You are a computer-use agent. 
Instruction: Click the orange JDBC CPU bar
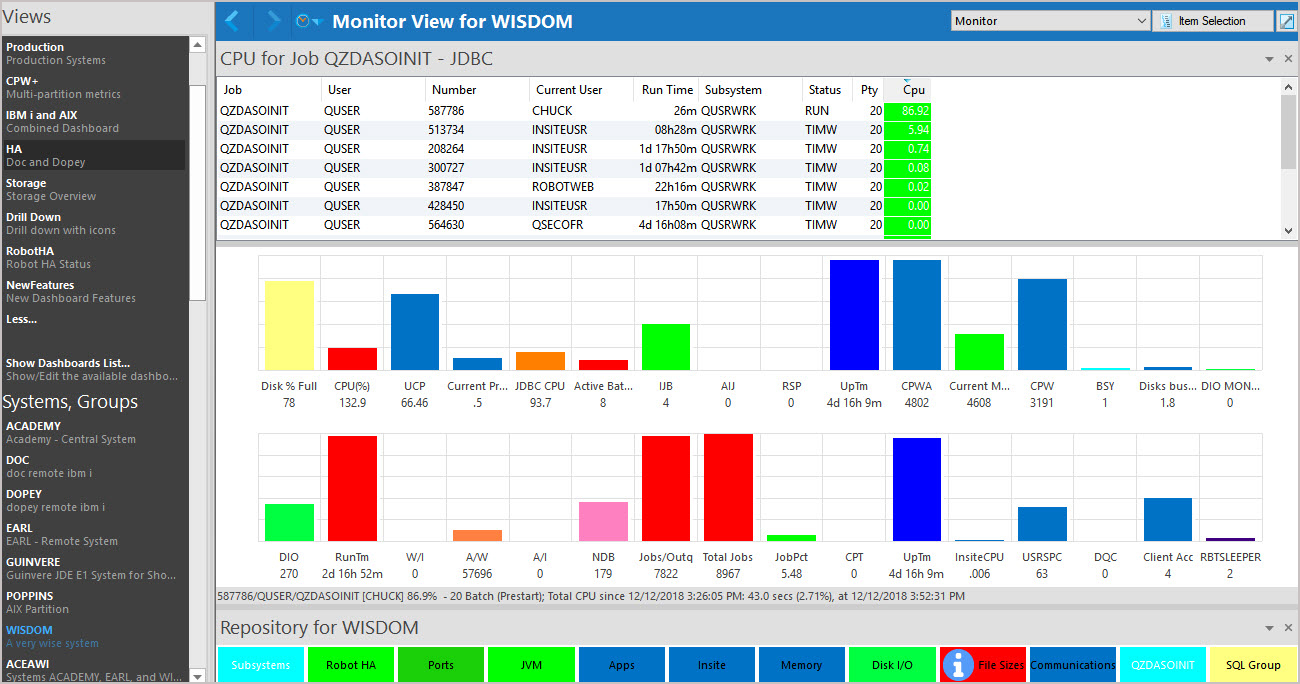click(x=540, y=361)
